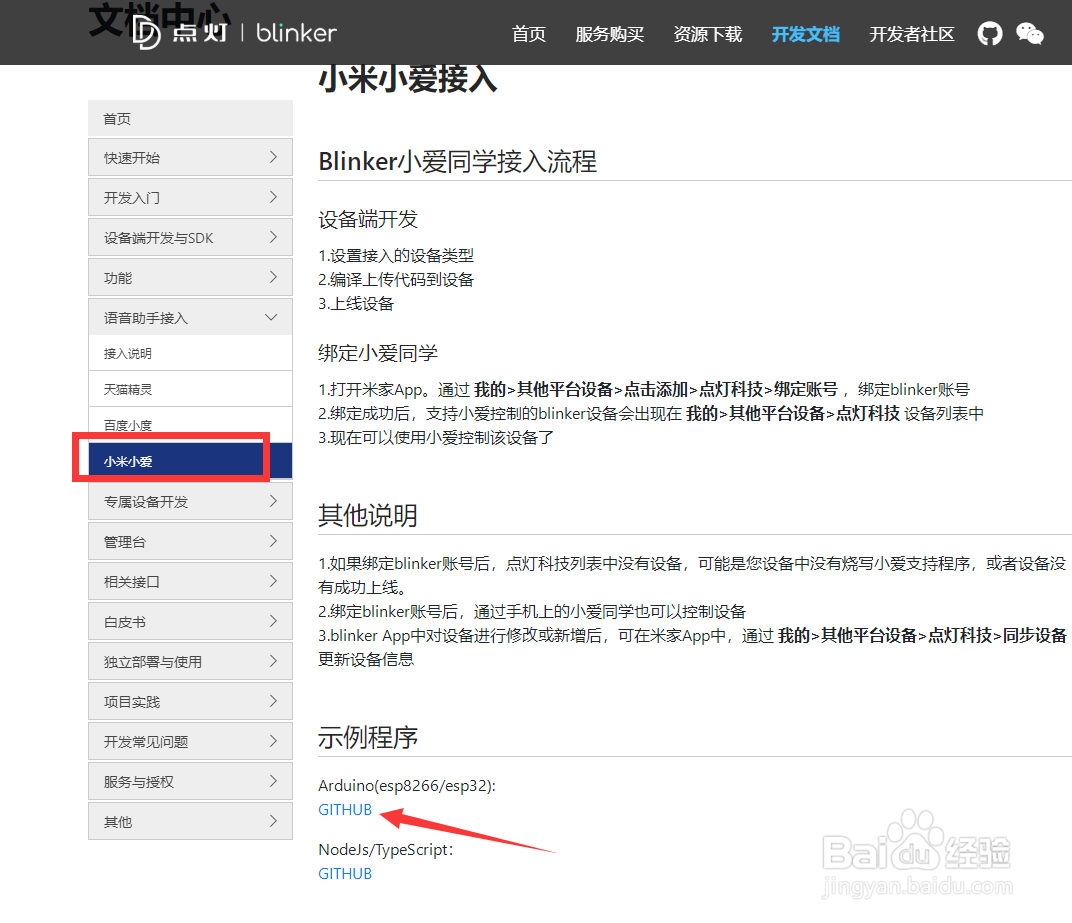Expand 相关接口 chevron in sidebar
Screen dimensions: 1072x923
tap(273, 581)
